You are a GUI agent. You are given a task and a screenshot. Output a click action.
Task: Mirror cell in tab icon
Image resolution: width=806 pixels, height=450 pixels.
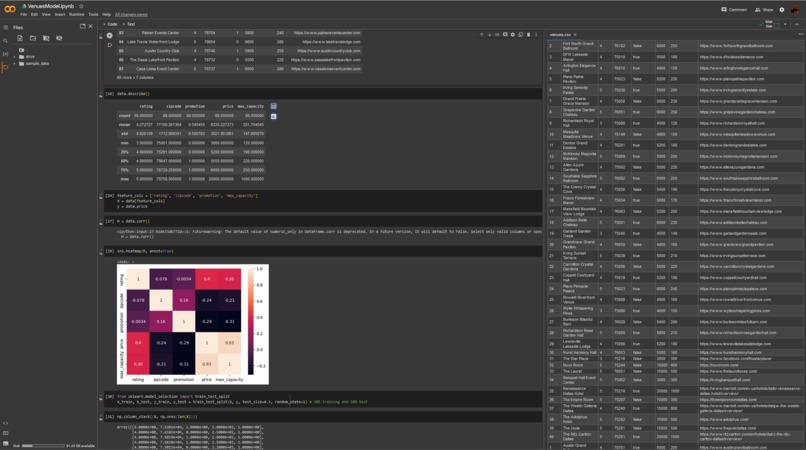520,34
